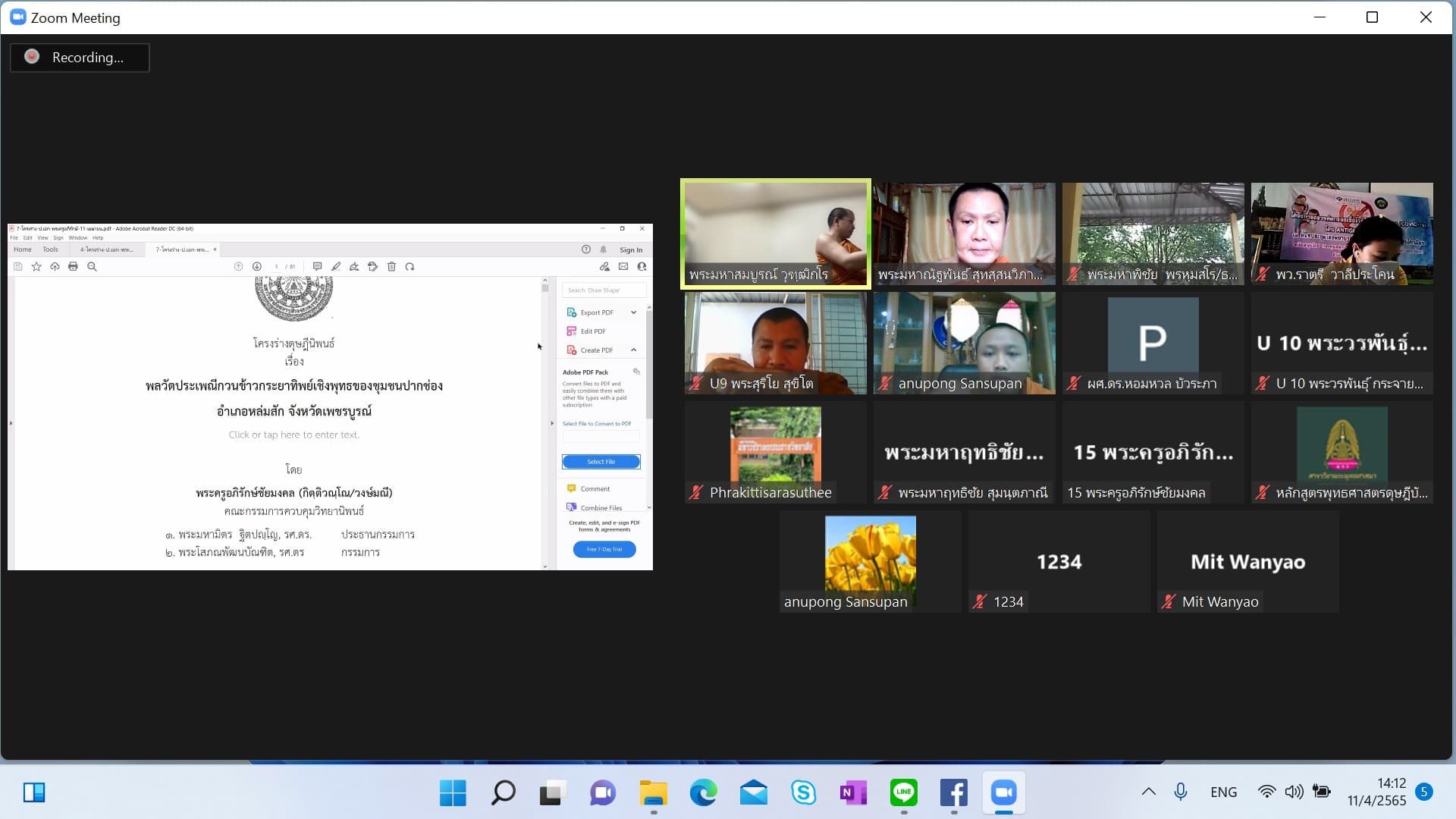Switch to the 4- document tab

[107, 249]
